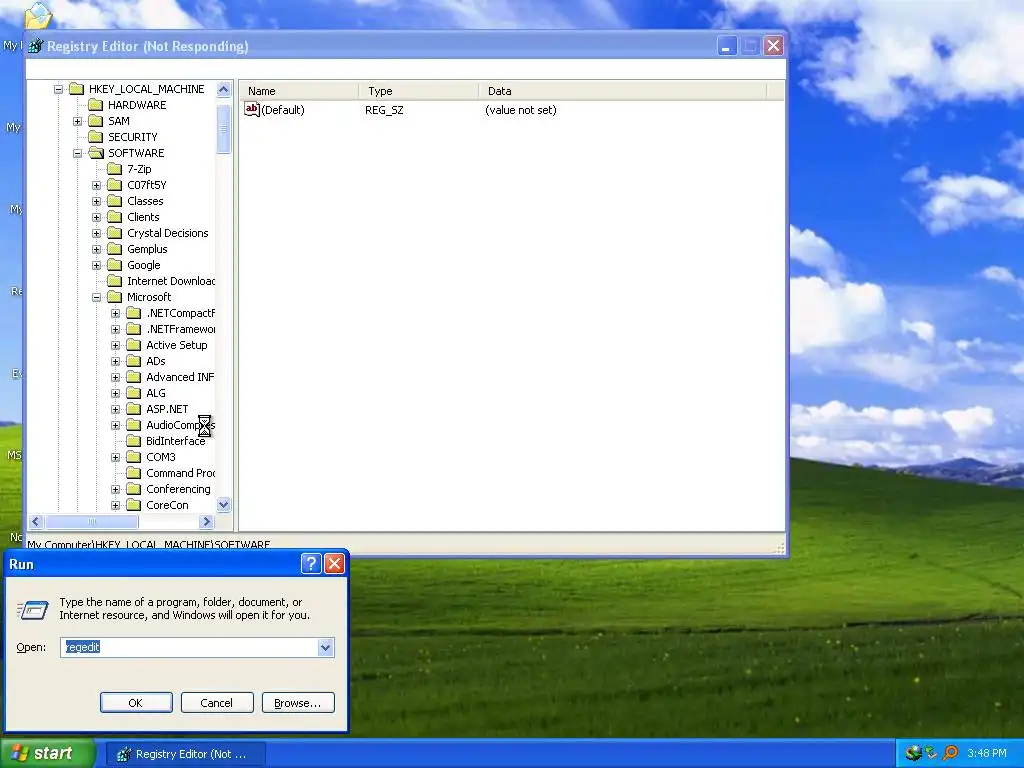Open the Windows Start menu
This screenshot has width=1024, height=768.
tap(47, 754)
